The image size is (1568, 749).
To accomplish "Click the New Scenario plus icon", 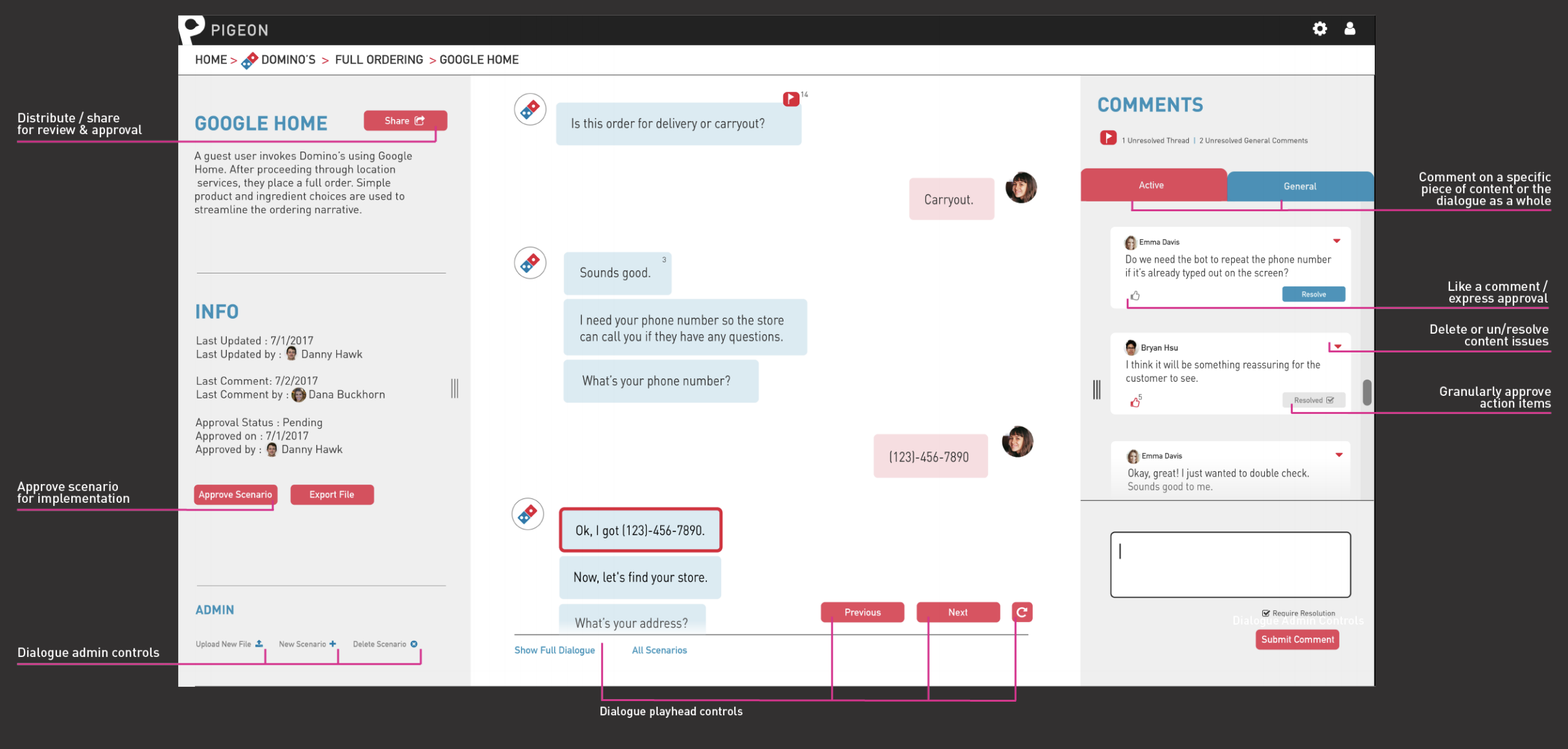I will point(332,644).
